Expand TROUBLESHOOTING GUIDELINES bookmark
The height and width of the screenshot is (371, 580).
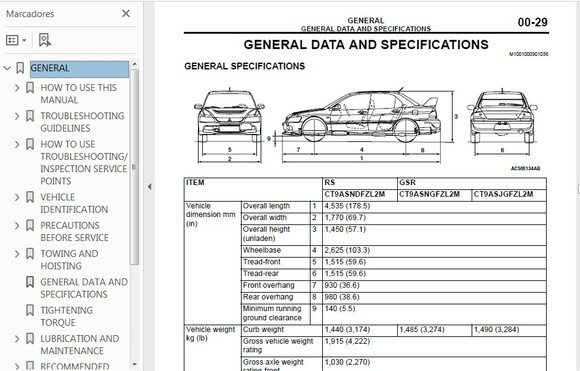click(x=17, y=116)
